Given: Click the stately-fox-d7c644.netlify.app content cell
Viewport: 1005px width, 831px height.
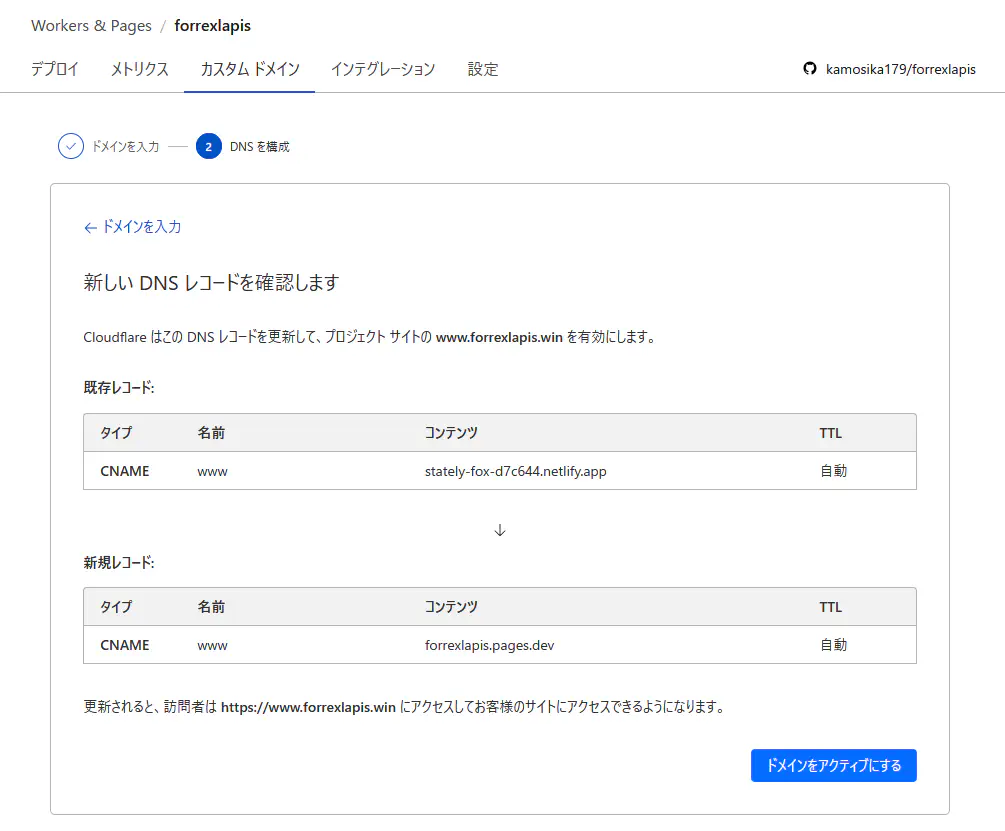Looking at the screenshot, I should point(515,471).
